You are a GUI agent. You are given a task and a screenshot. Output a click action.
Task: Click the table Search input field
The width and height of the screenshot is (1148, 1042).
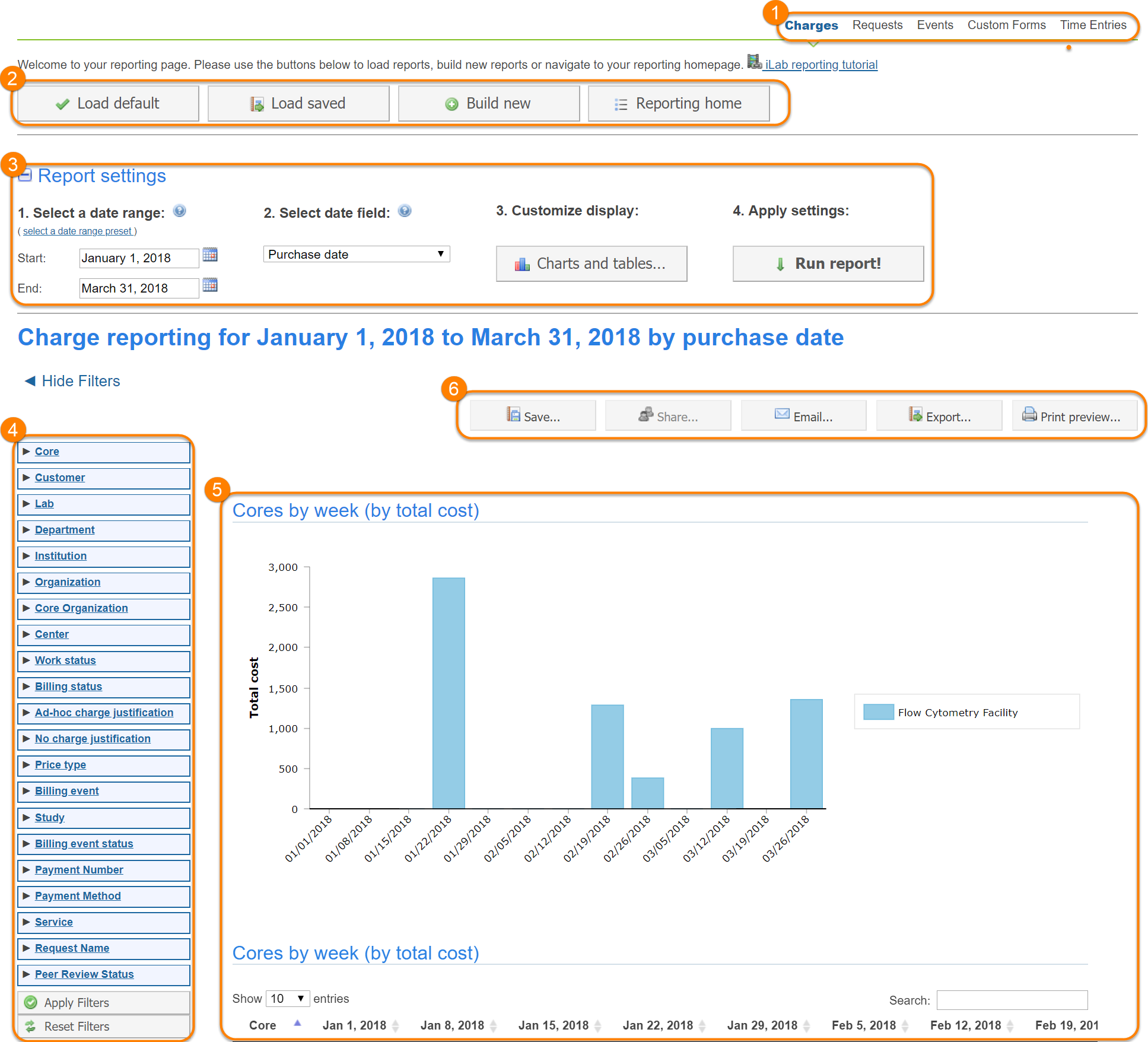(1012, 1000)
